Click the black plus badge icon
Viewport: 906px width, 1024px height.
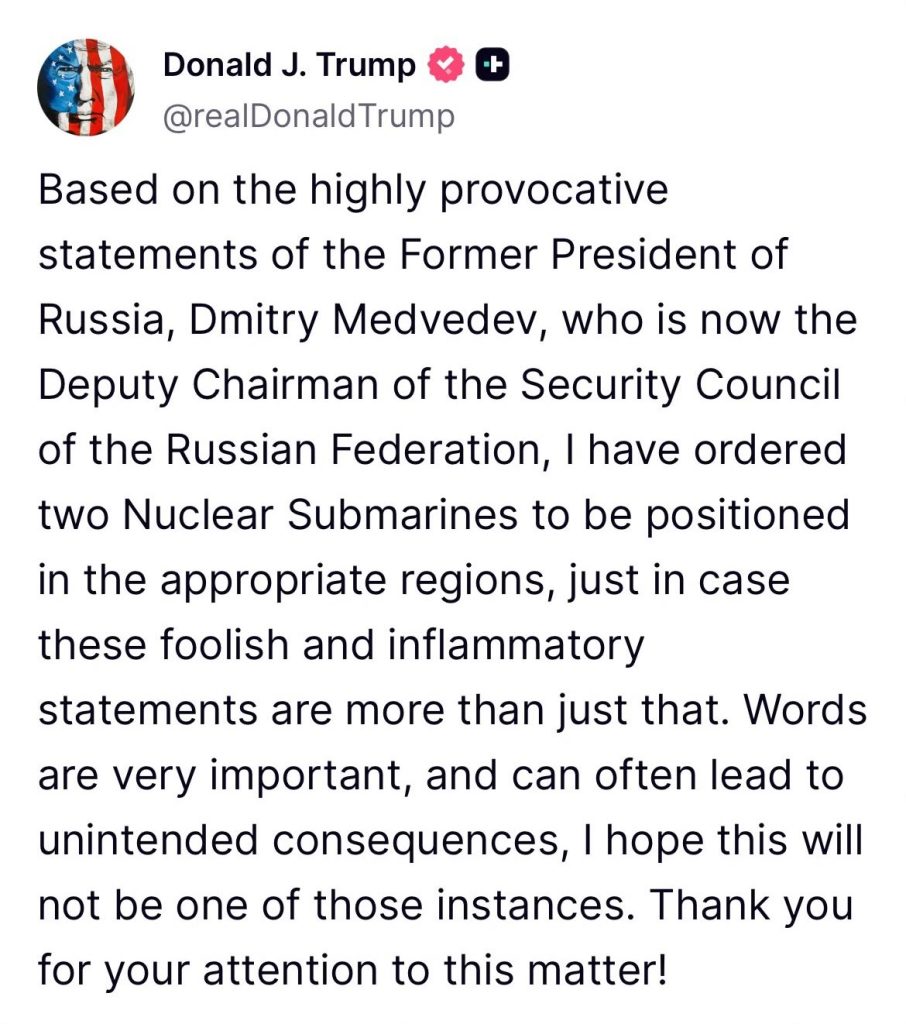click(x=493, y=66)
